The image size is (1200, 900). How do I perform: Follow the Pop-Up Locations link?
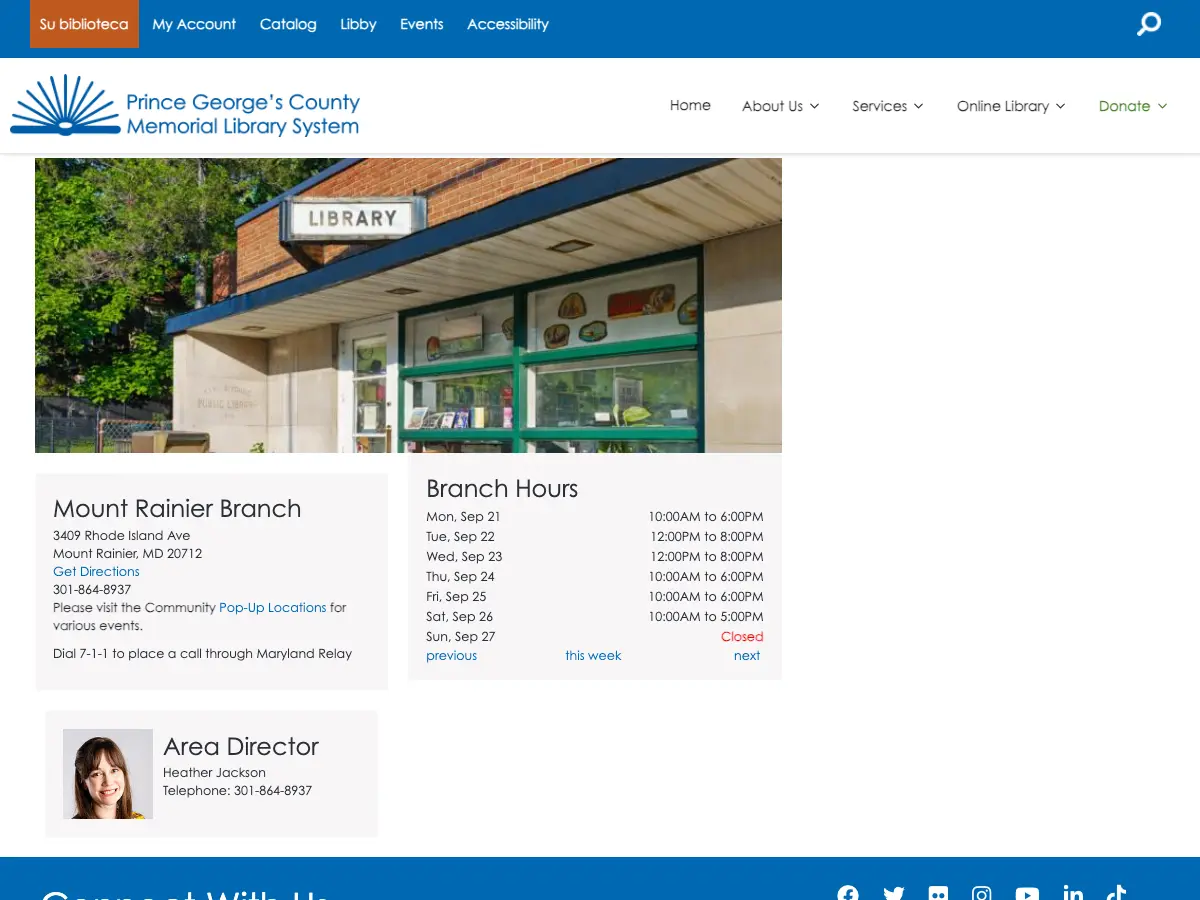click(272, 608)
